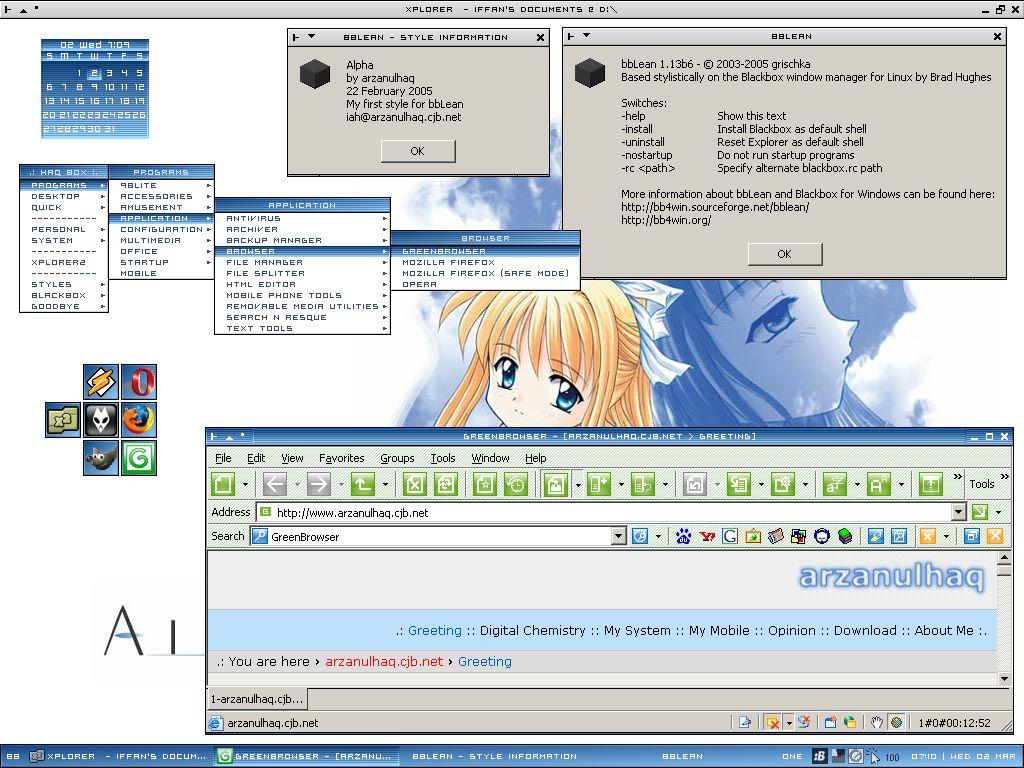Image resolution: width=1024 pixels, height=768 pixels.
Task: Click the Google G search icon
Action: [729, 536]
